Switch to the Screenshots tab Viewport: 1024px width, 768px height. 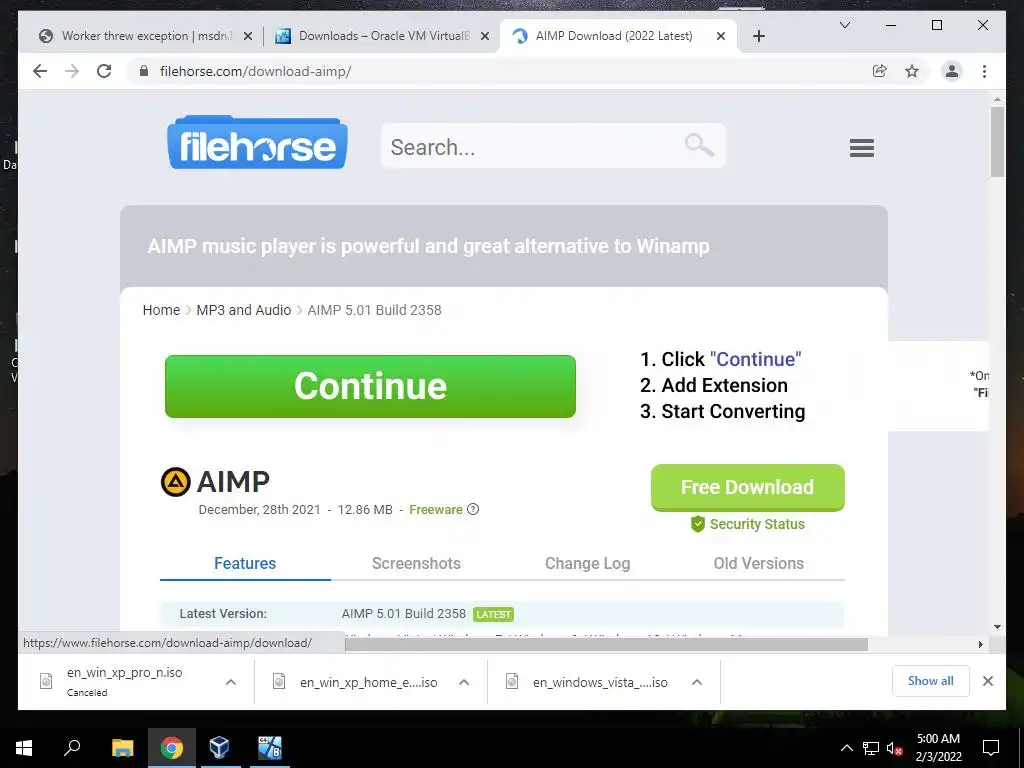click(416, 563)
